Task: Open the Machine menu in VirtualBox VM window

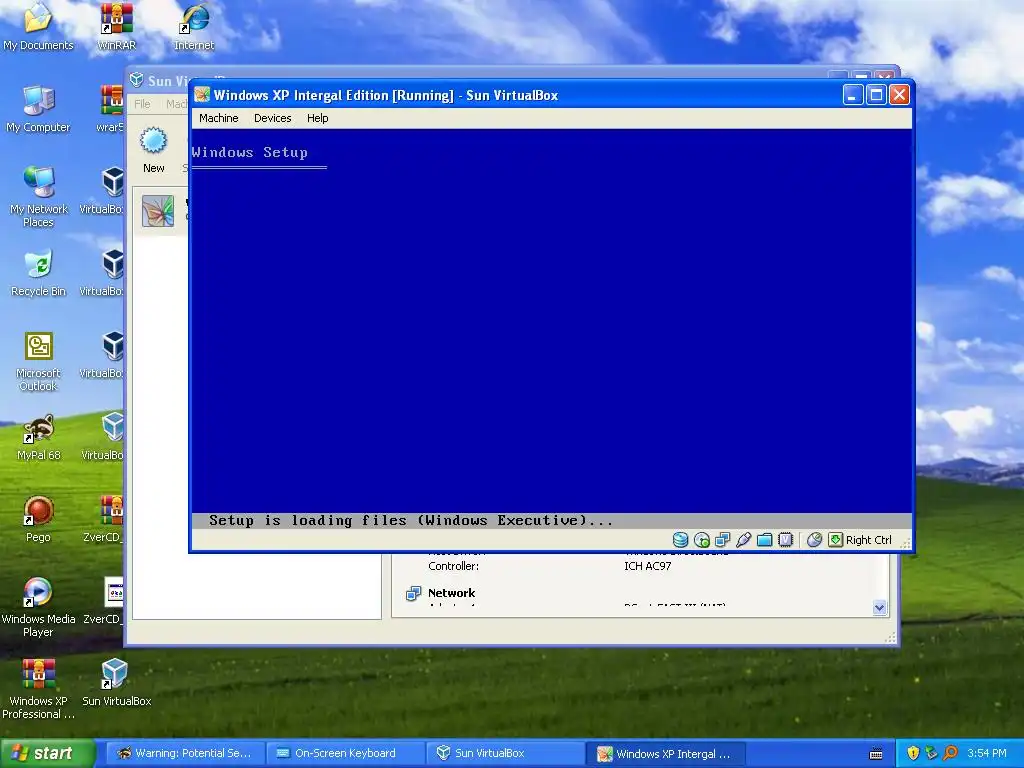Action: click(218, 118)
